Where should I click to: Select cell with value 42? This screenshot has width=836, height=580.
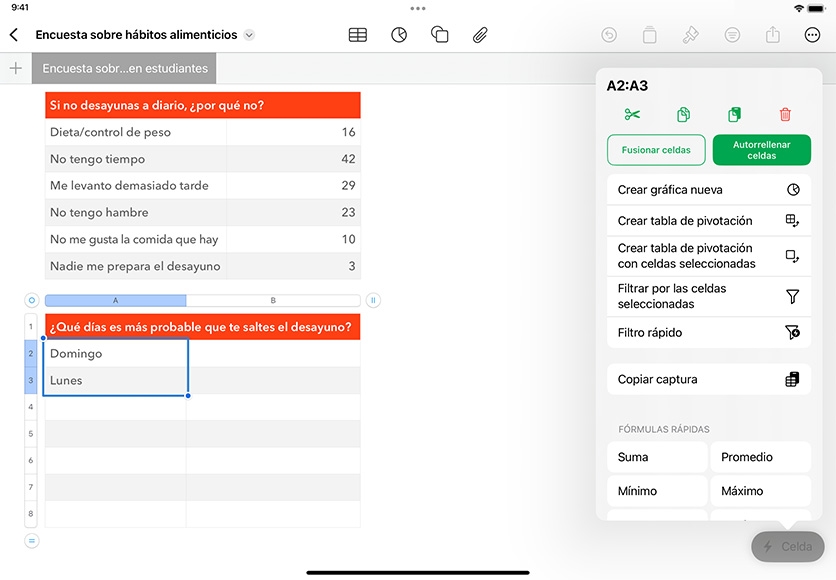(294, 159)
